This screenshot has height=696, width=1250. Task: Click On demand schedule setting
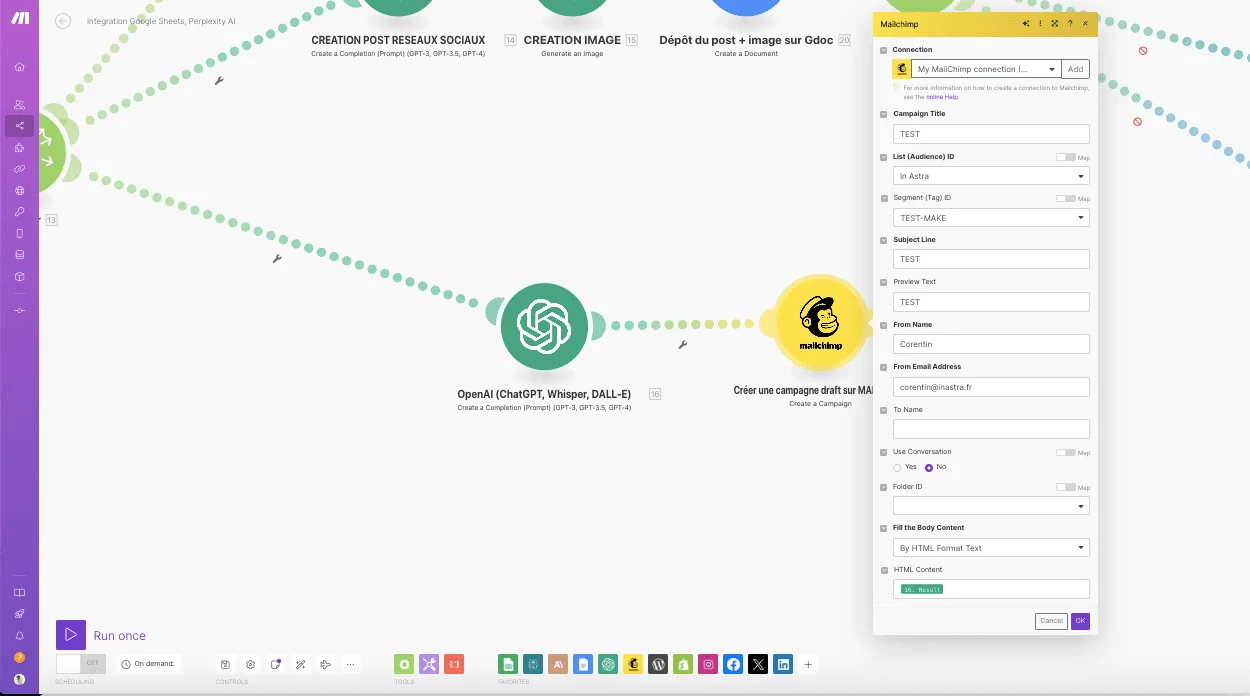(x=148, y=664)
